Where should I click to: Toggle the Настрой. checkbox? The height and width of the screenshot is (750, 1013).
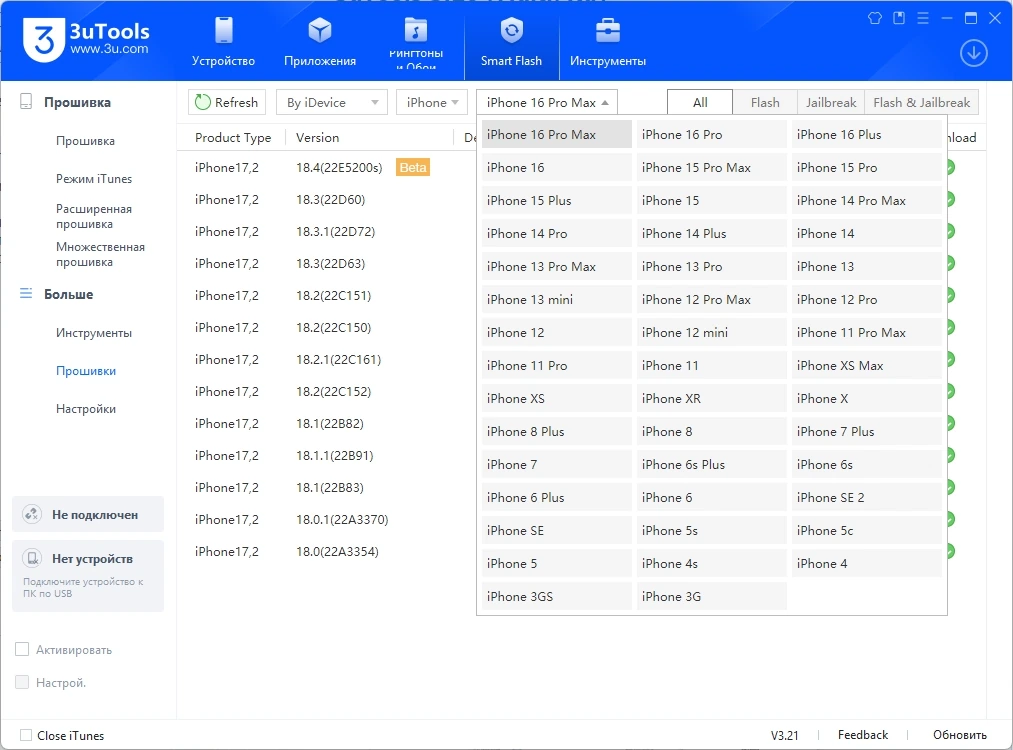22,682
